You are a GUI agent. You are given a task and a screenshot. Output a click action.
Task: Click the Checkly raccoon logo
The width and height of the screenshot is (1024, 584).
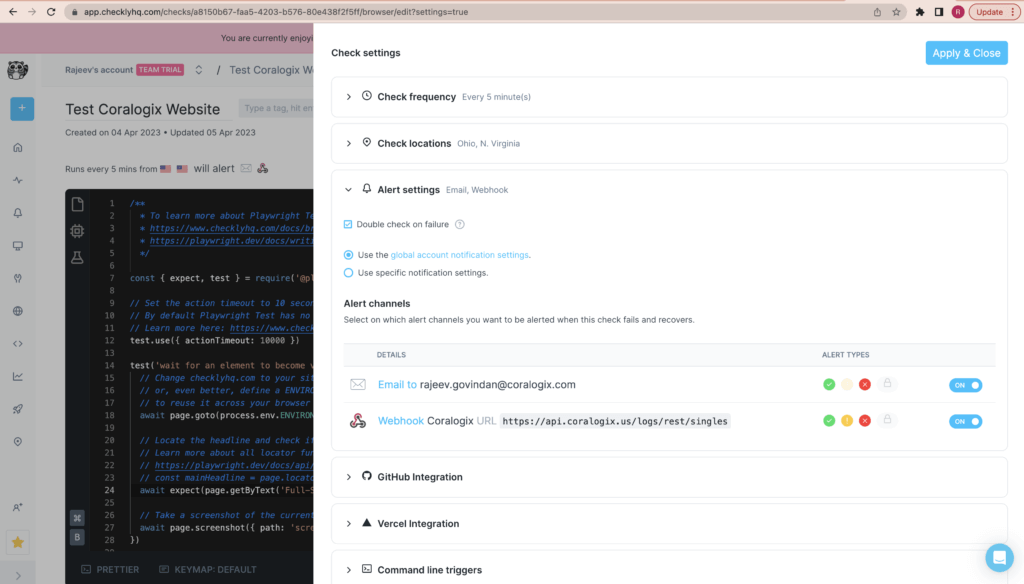pos(18,70)
